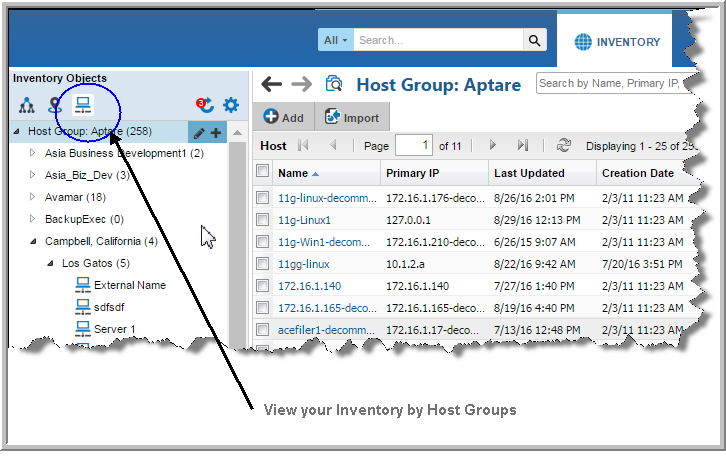The height and width of the screenshot is (456, 726).
Task: Open the INVENTORY tab
Action: [x=617, y=42]
